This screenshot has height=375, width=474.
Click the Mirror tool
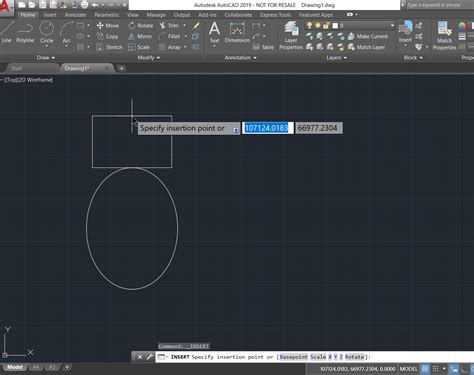[x=140, y=36]
